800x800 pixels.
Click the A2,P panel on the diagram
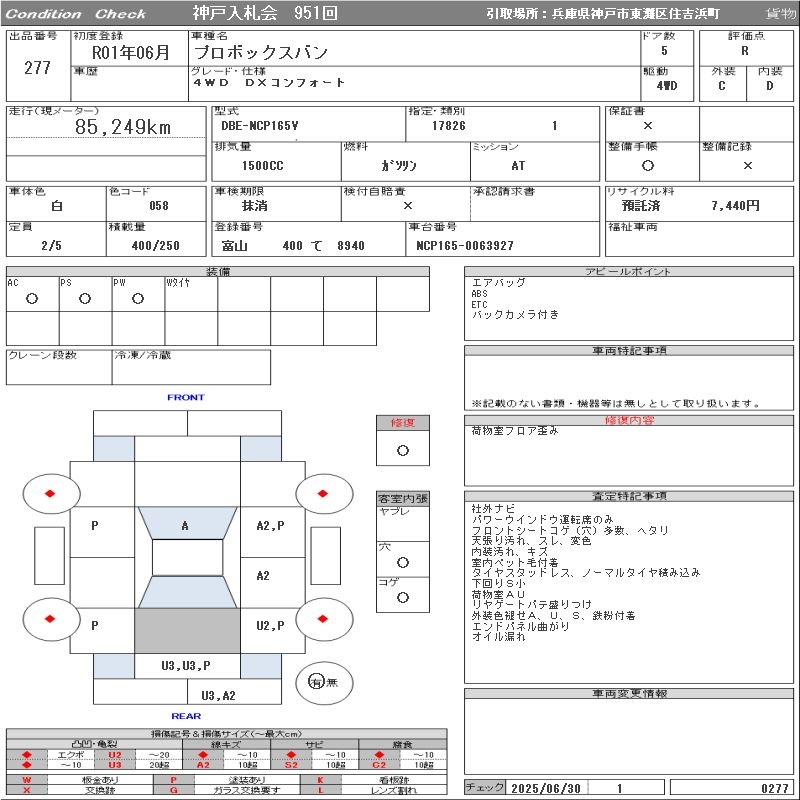[x=272, y=531]
